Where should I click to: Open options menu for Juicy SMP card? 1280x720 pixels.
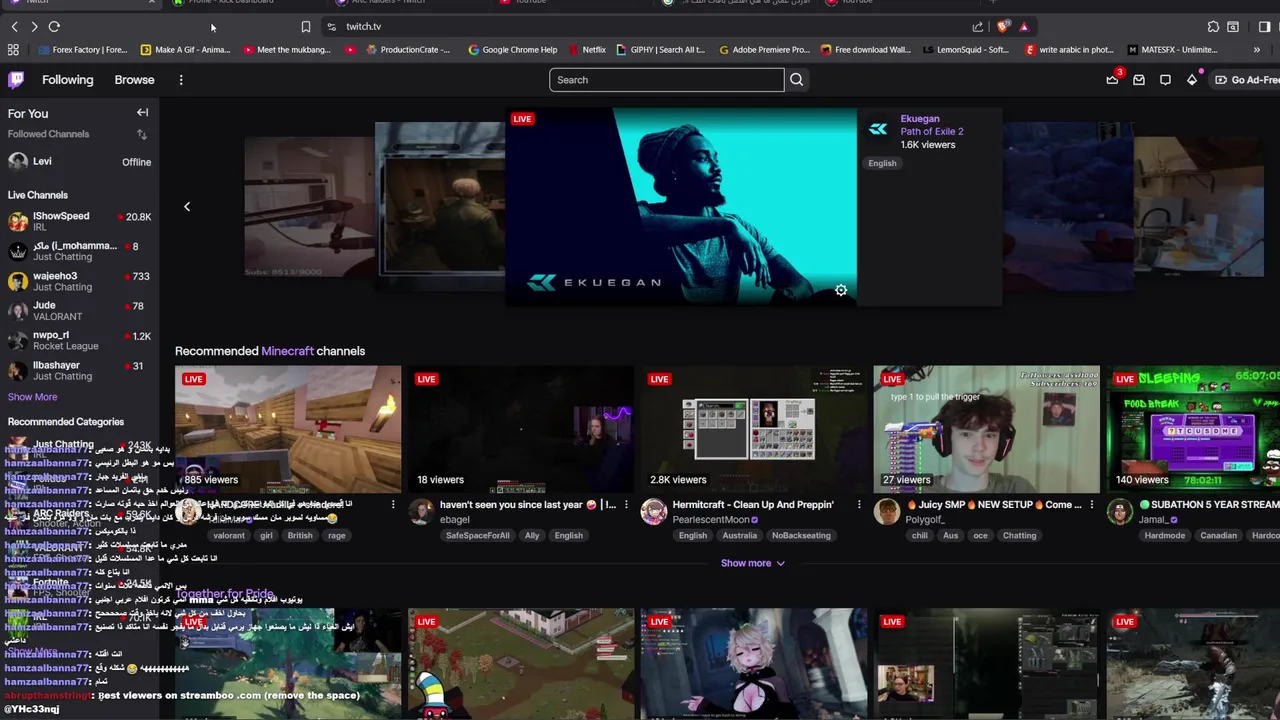coord(1092,505)
